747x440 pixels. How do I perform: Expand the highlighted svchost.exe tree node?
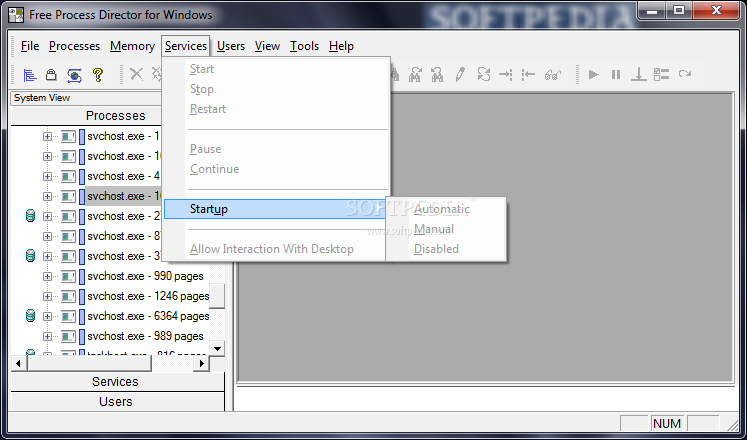click(47, 196)
